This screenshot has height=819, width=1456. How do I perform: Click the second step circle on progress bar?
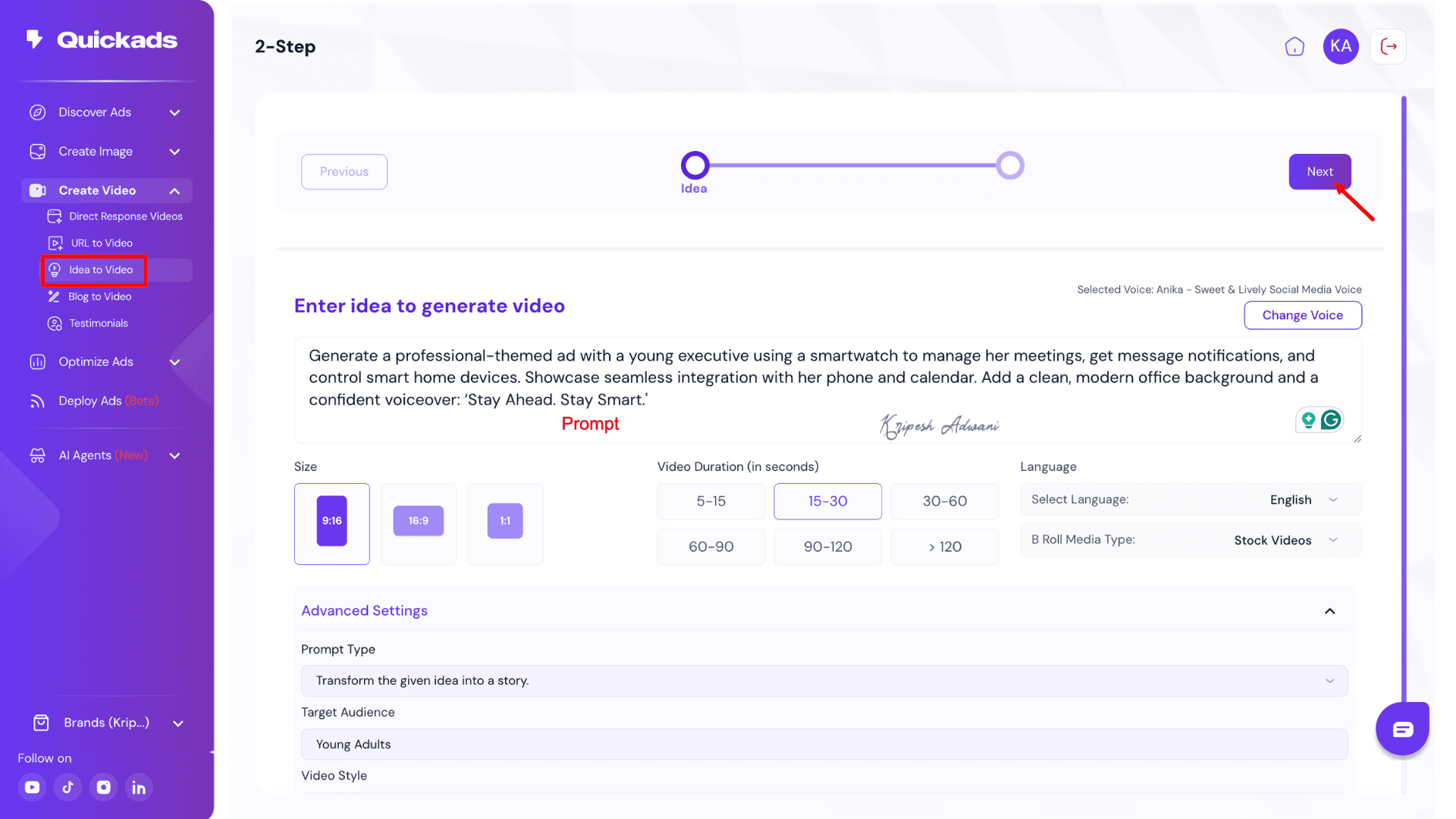click(1010, 165)
